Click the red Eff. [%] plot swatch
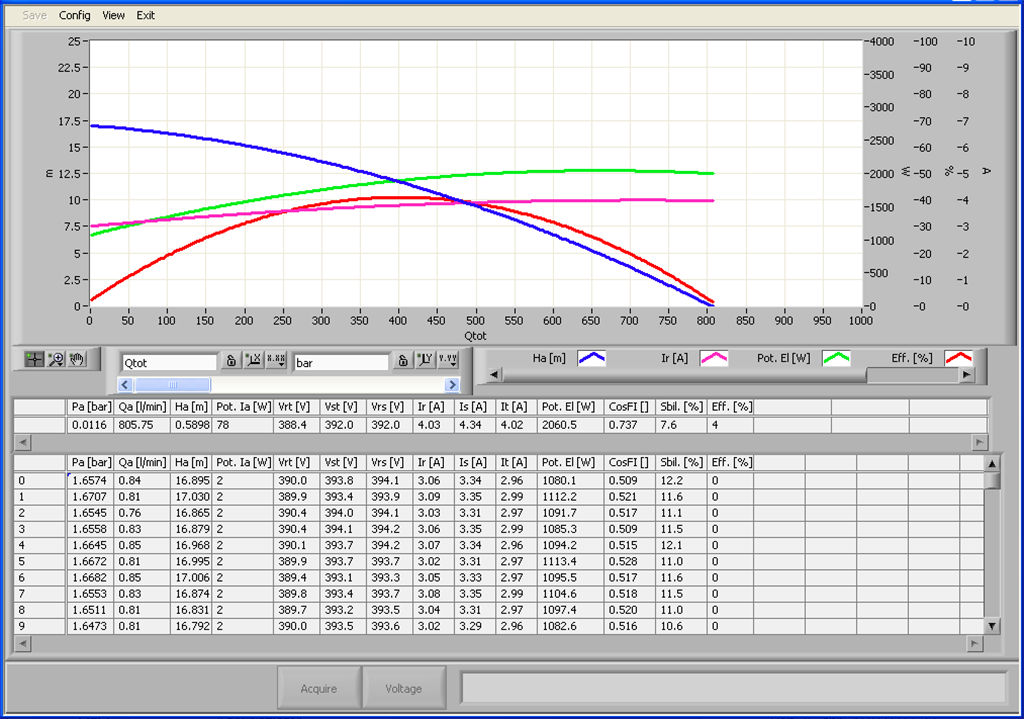The height and width of the screenshot is (719, 1024). 959,358
